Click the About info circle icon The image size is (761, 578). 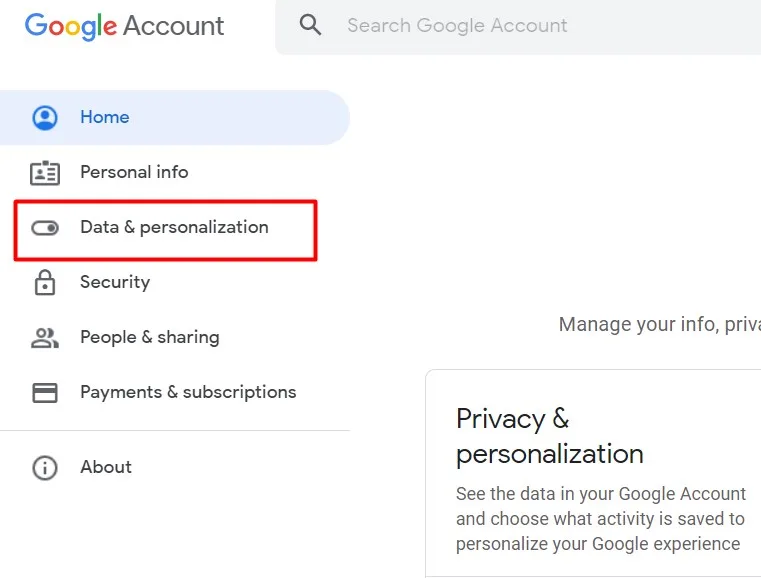[x=45, y=467]
